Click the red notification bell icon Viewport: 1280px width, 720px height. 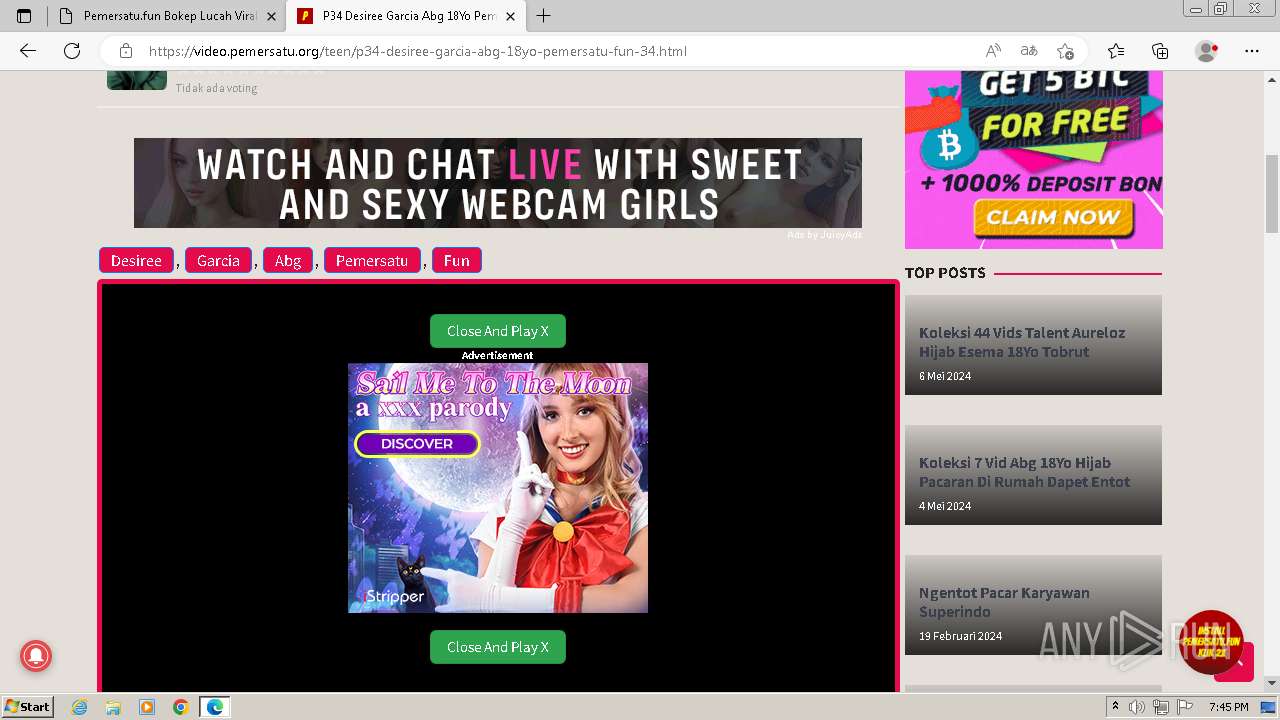pos(36,656)
